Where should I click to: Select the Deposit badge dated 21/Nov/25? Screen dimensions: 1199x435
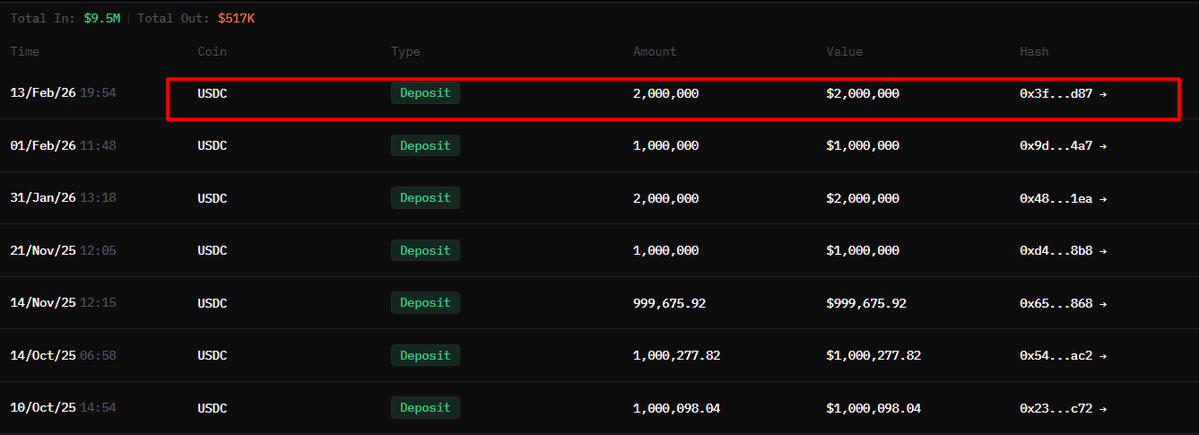click(x=425, y=251)
